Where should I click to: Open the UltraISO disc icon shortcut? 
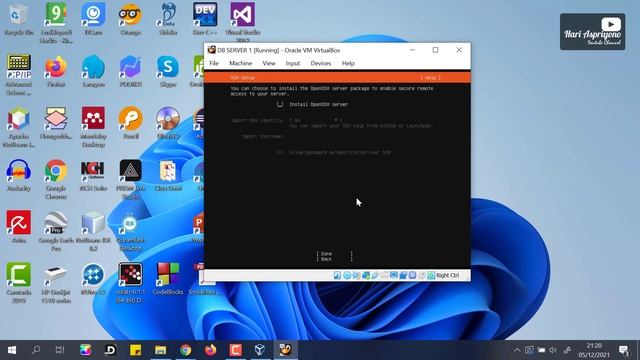tap(168, 124)
